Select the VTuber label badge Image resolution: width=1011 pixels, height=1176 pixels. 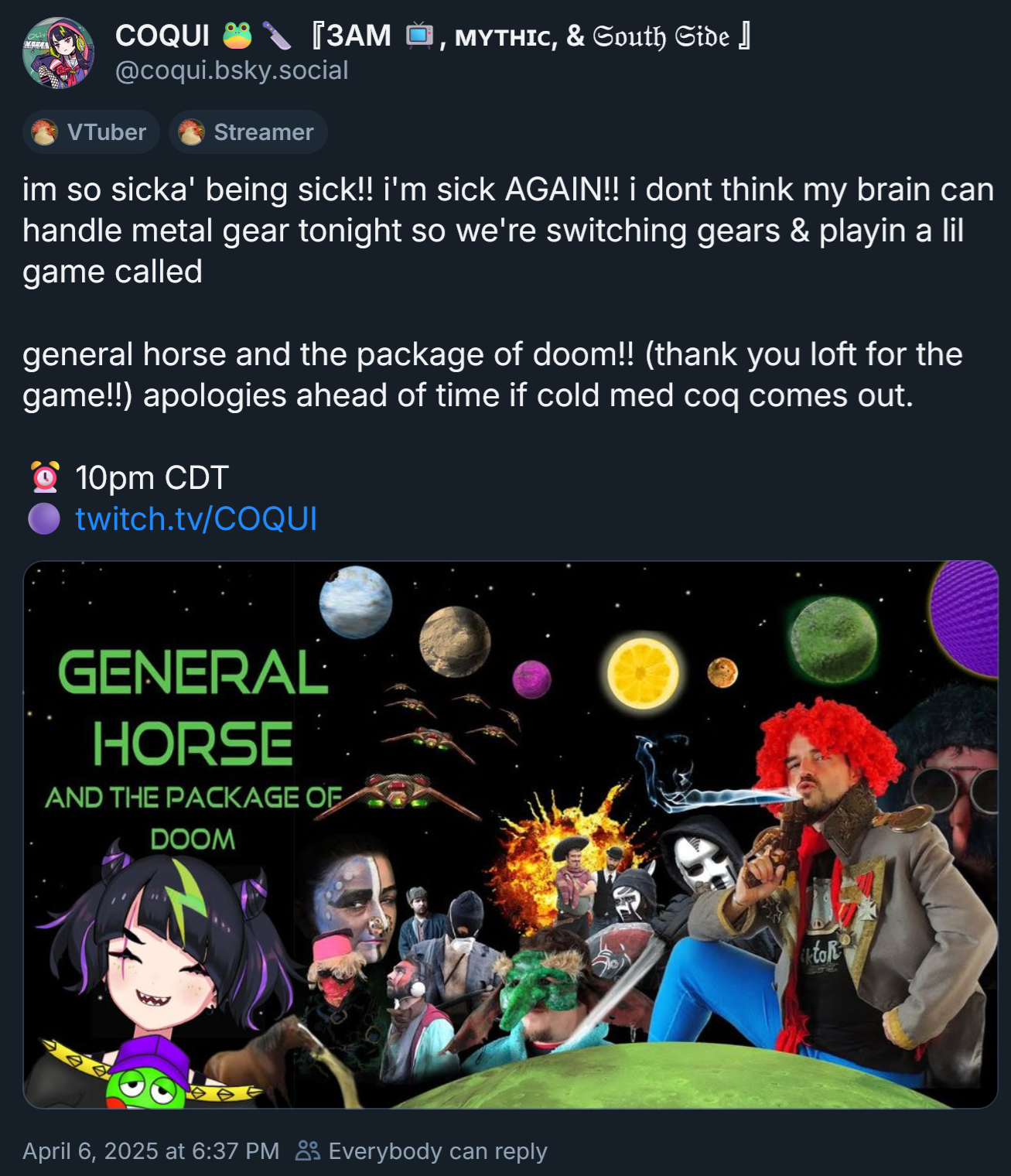(x=91, y=132)
